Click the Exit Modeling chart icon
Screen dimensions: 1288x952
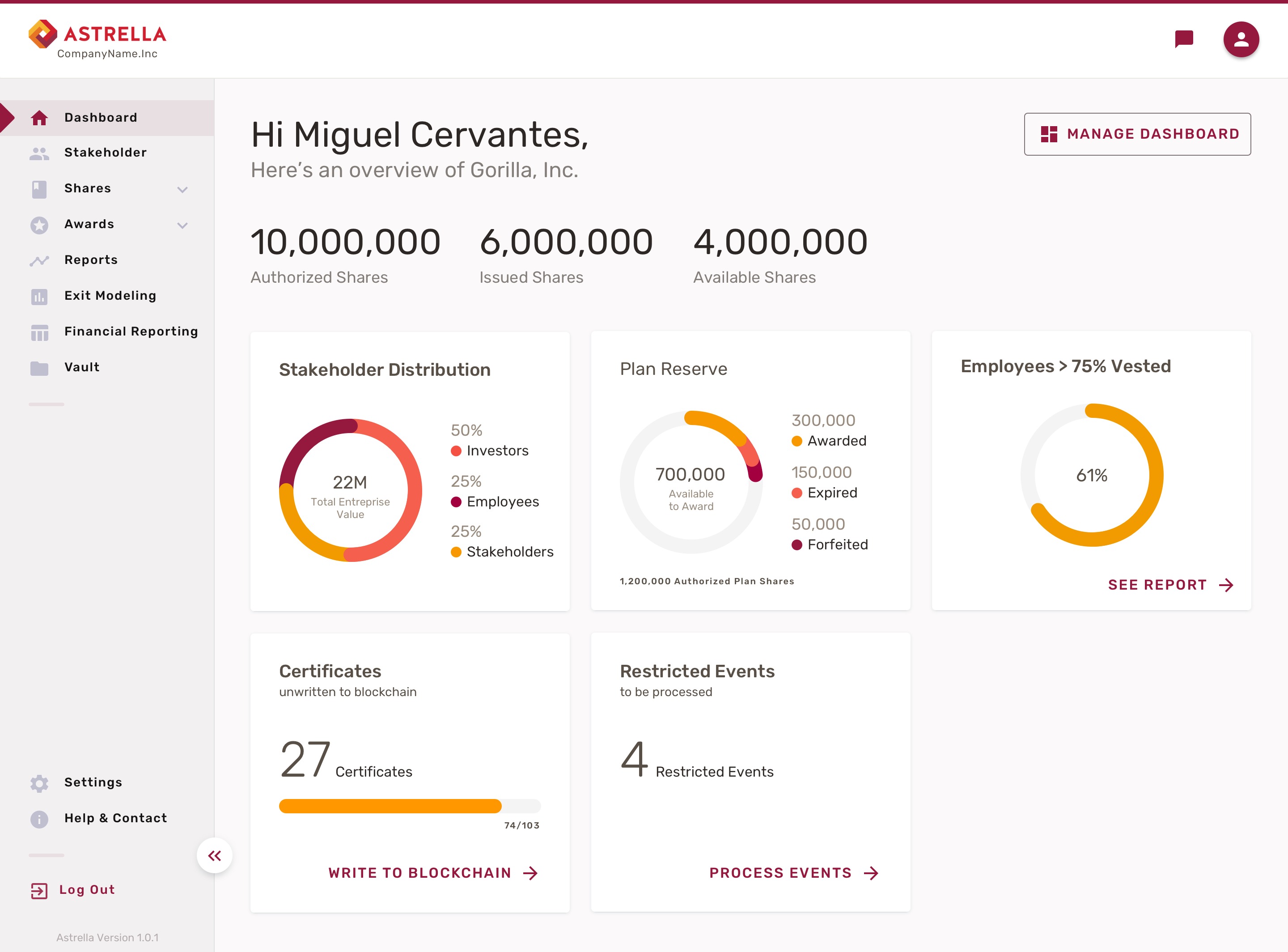click(x=39, y=297)
